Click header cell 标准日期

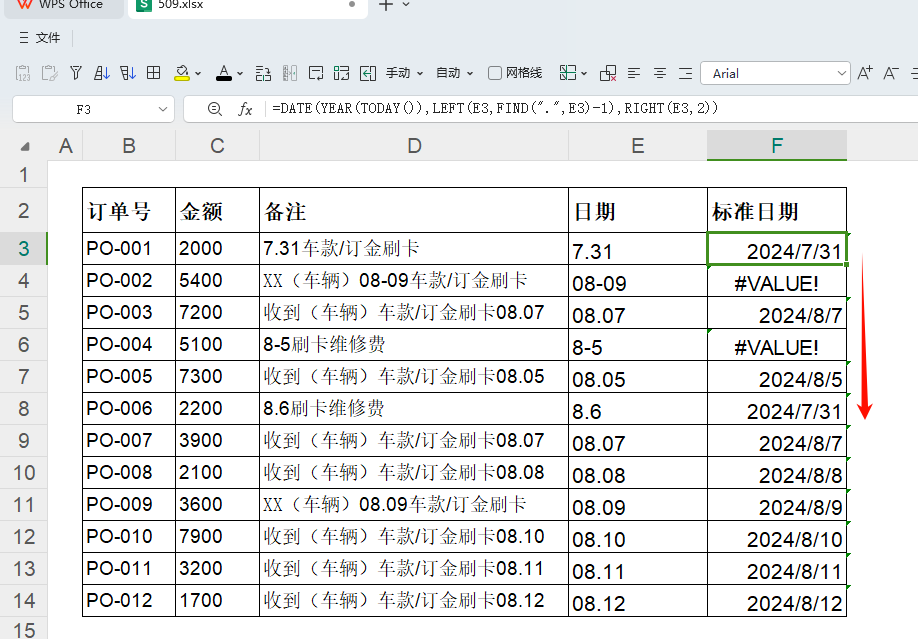(777, 211)
